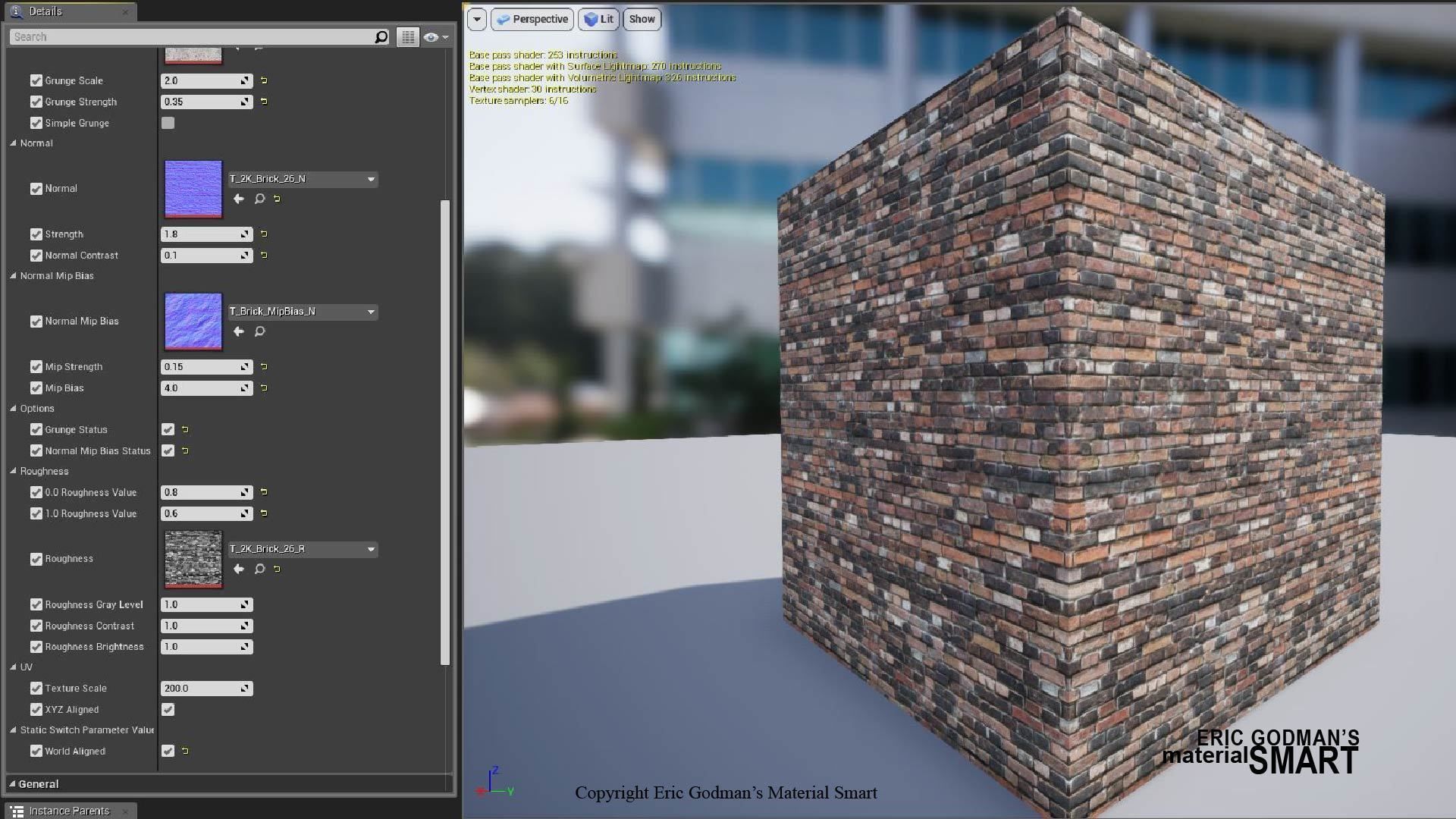The width and height of the screenshot is (1456, 819).
Task: Click the Details panel scrollbar
Action: [x=445, y=432]
